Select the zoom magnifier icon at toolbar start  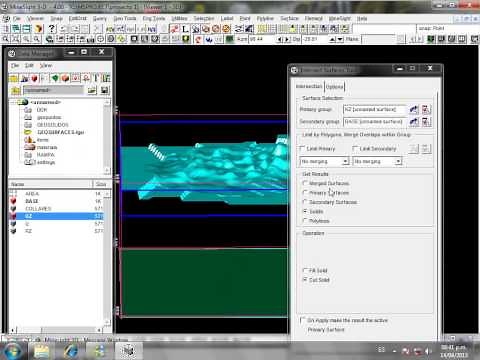(5, 39)
